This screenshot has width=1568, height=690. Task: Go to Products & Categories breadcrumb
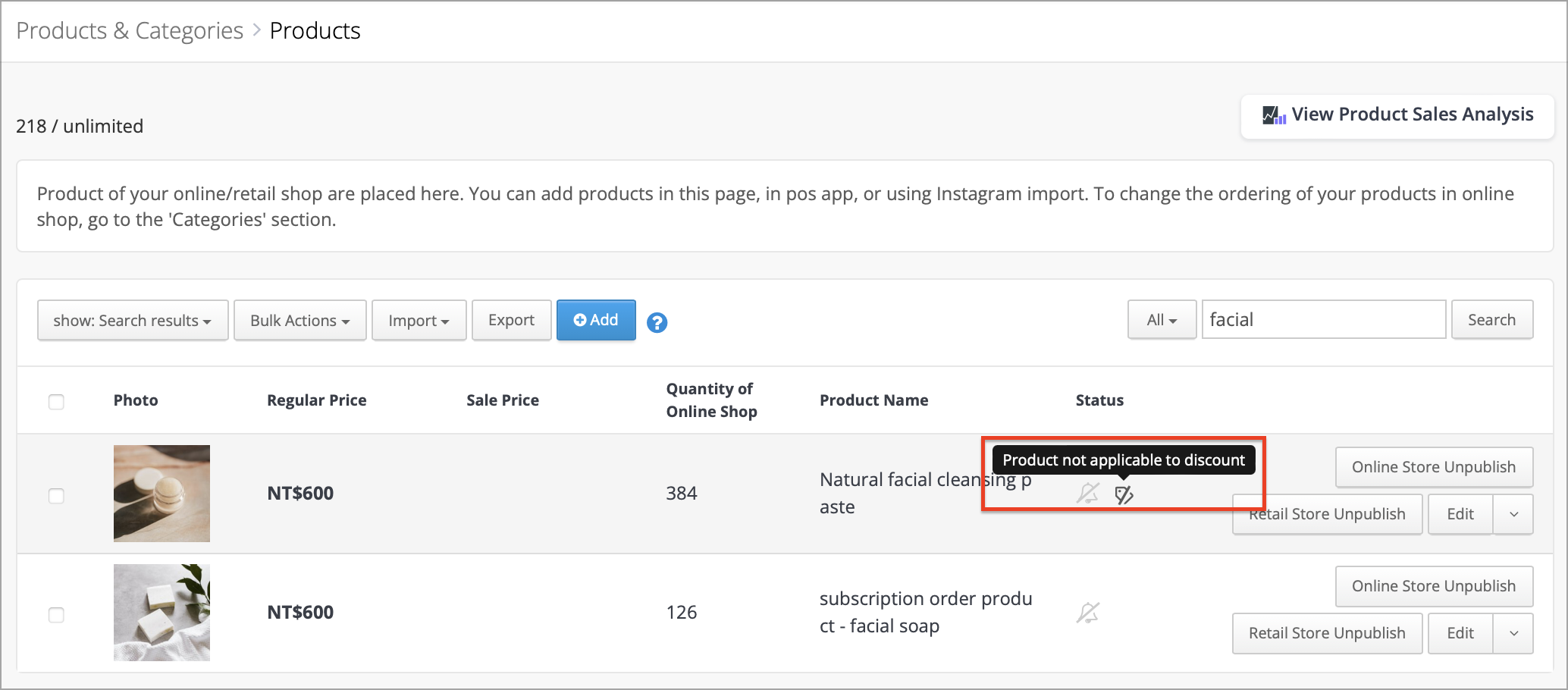coord(130,31)
